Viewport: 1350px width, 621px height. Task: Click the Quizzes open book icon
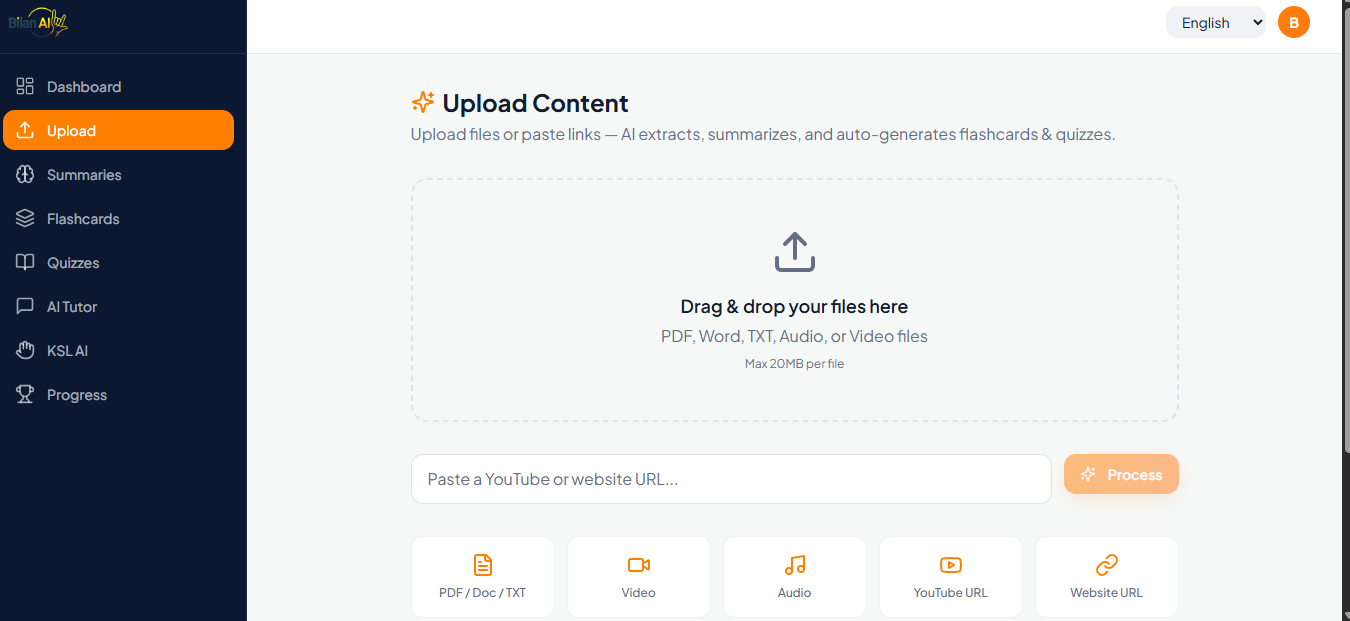click(25, 263)
